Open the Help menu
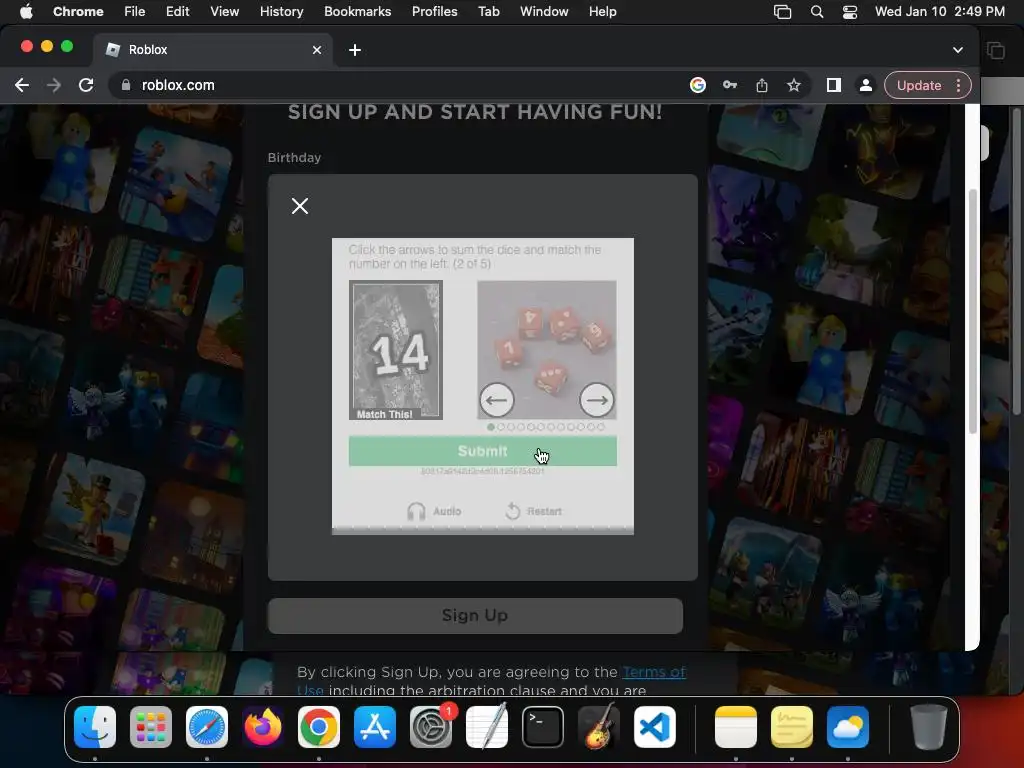 602,12
